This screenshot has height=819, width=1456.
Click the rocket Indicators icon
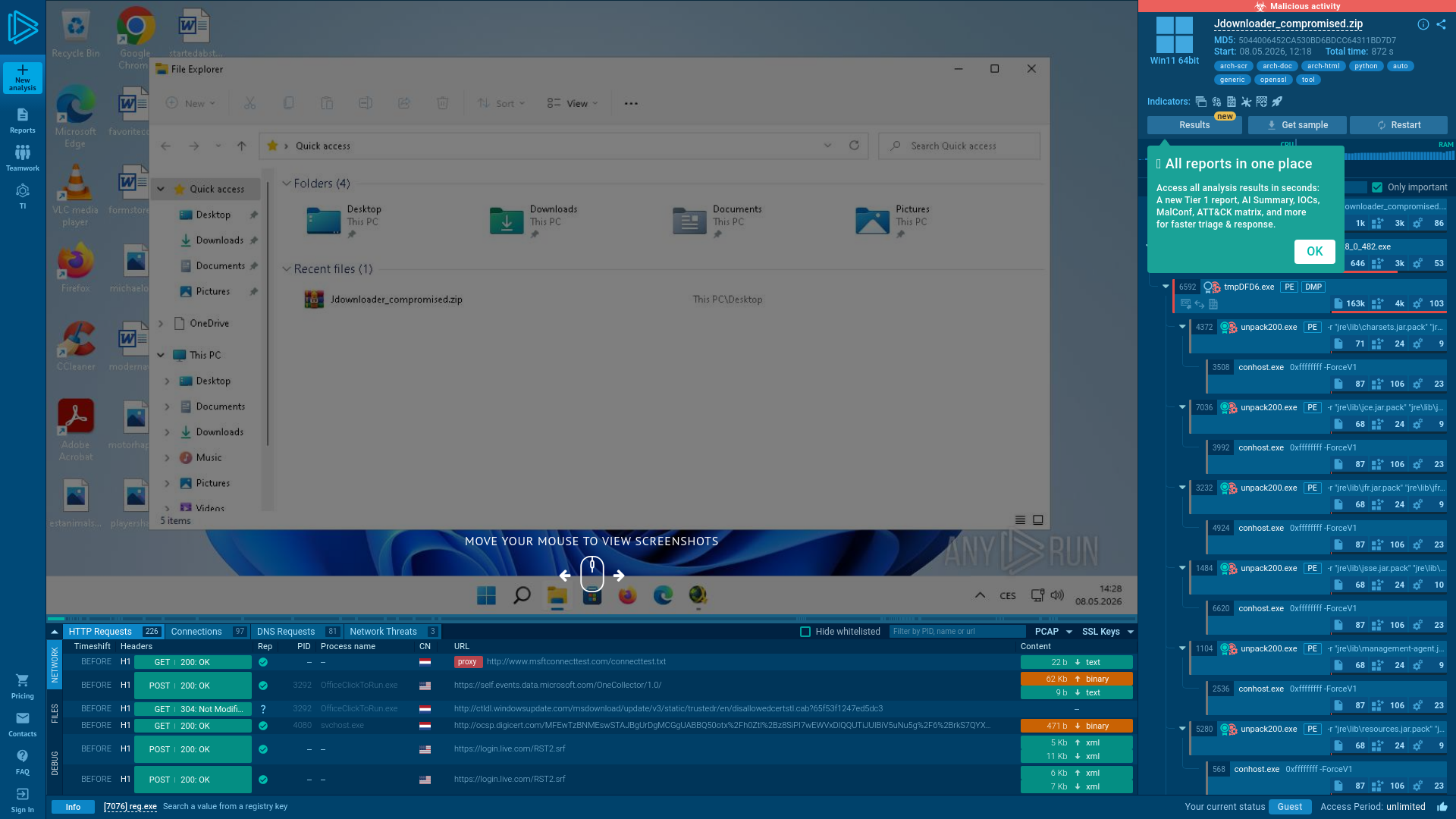tap(1277, 102)
